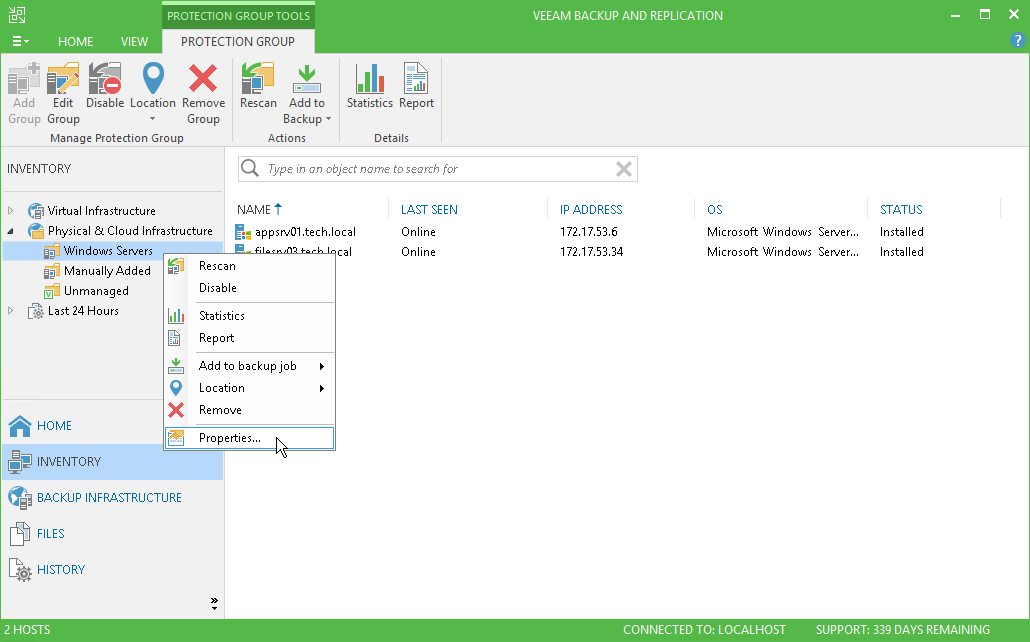This screenshot has width=1030, height=642.
Task: Select the Manually Added group
Action: coord(107,271)
